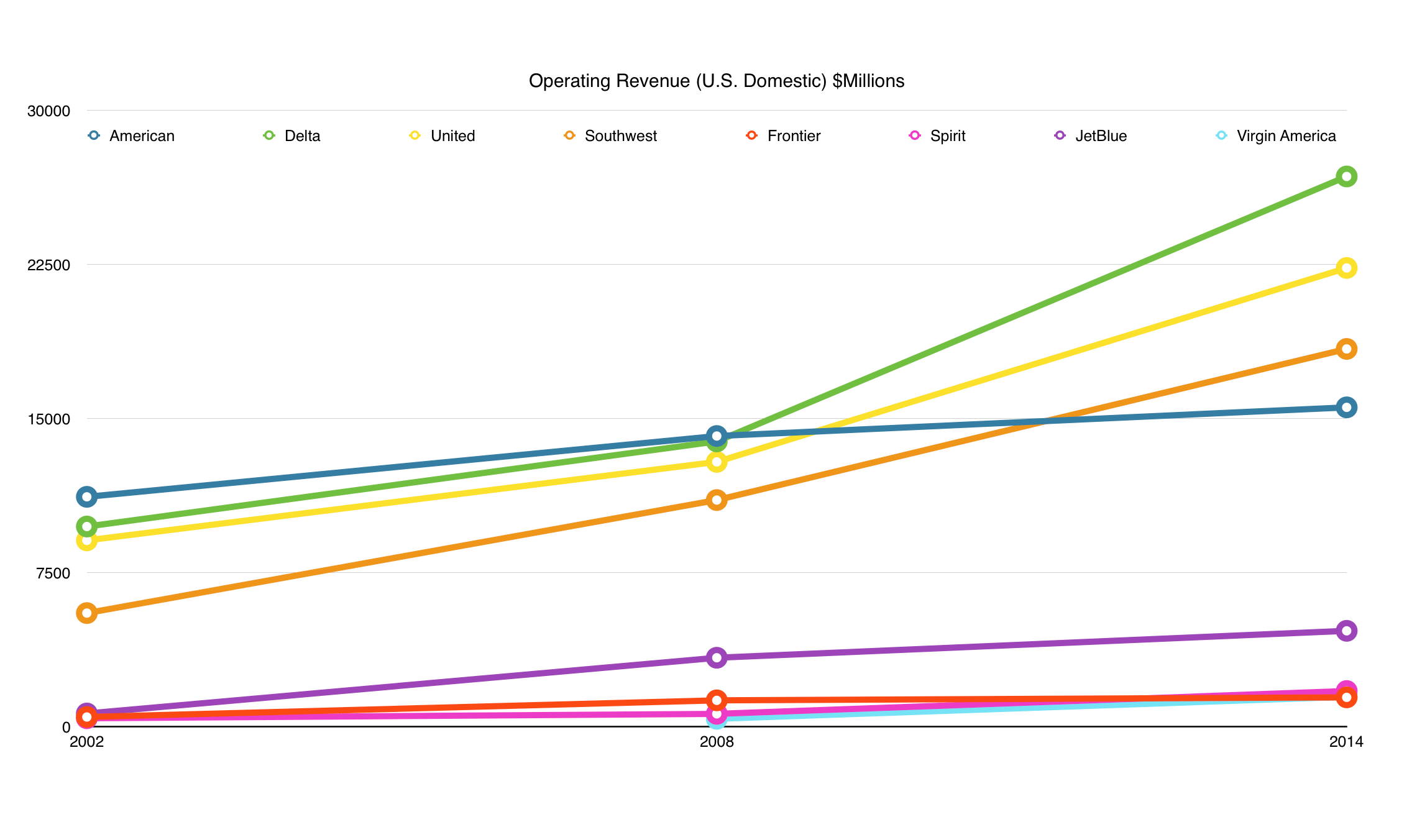Click the Spirit legend label
This screenshot has width=1417, height=840.
948,136
